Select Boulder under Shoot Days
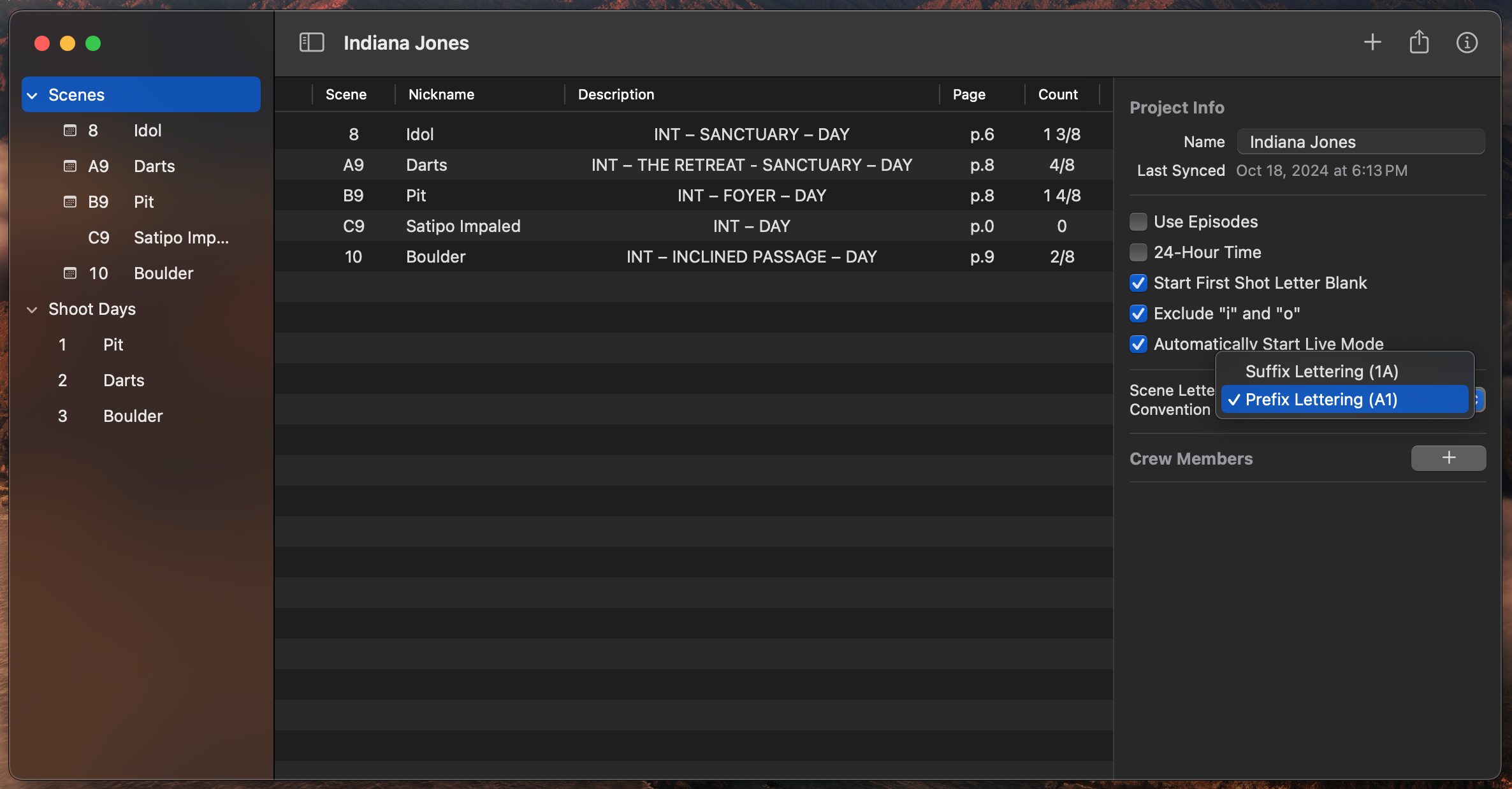1512x789 pixels. pyautogui.click(x=133, y=416)
